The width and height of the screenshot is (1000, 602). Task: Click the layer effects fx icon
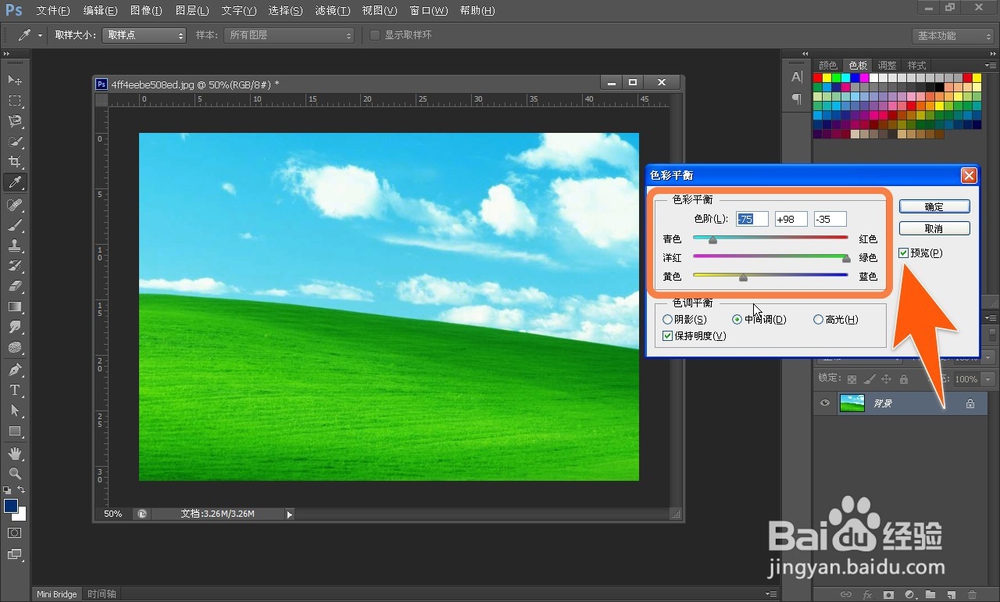click(867, 594)
